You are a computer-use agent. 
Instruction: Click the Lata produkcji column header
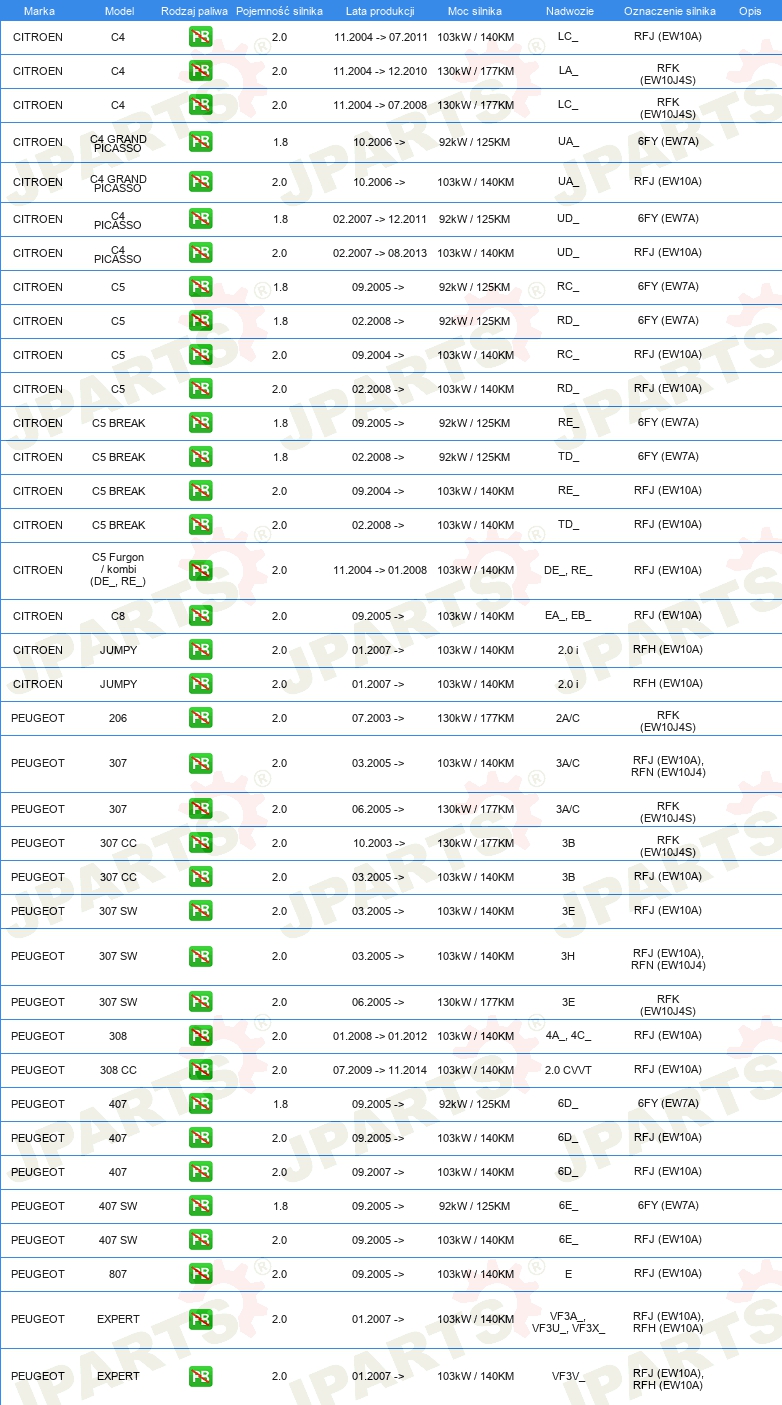click(x=380, y=11)
